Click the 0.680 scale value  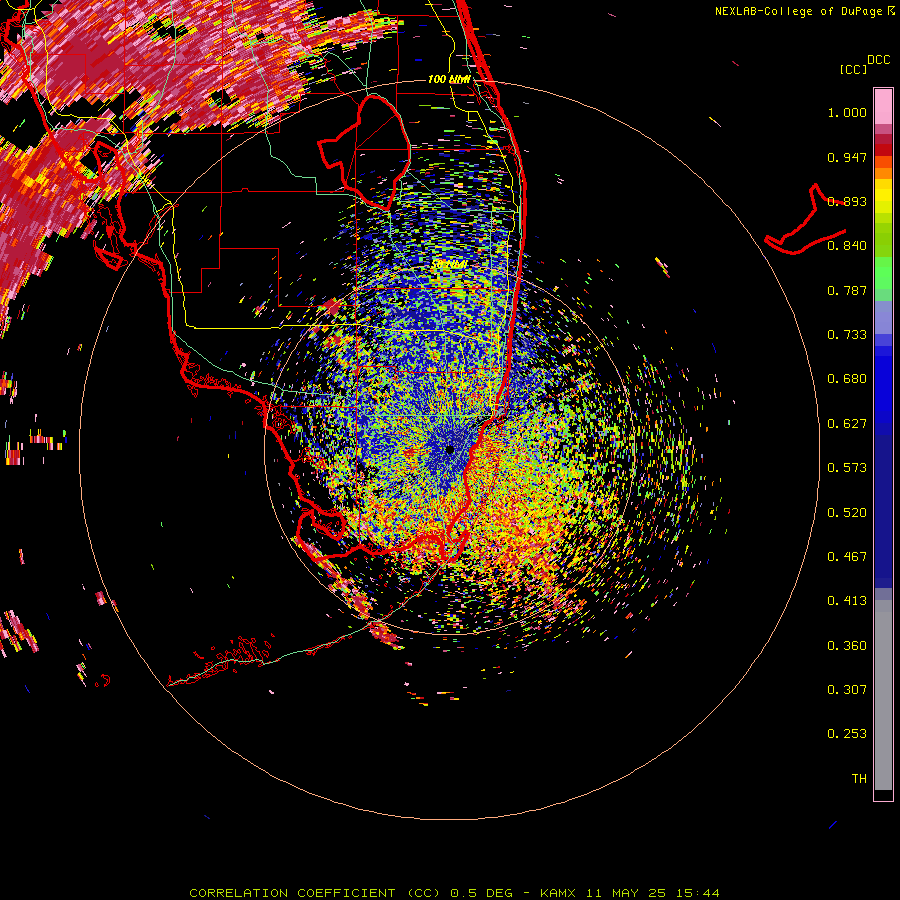click(847, 379)
